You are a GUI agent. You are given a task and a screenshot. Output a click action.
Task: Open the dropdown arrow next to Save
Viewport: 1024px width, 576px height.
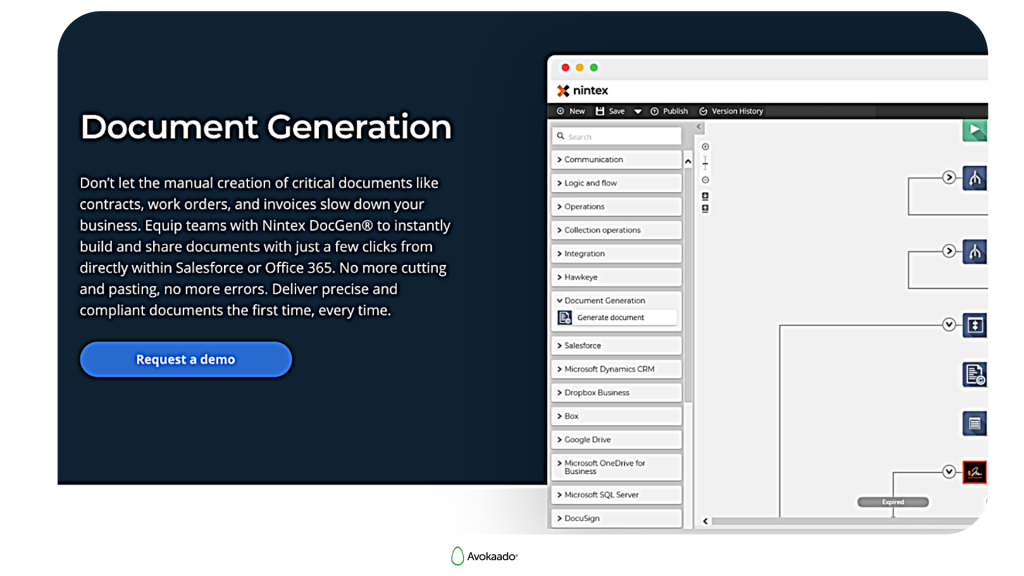coord(637,112)
